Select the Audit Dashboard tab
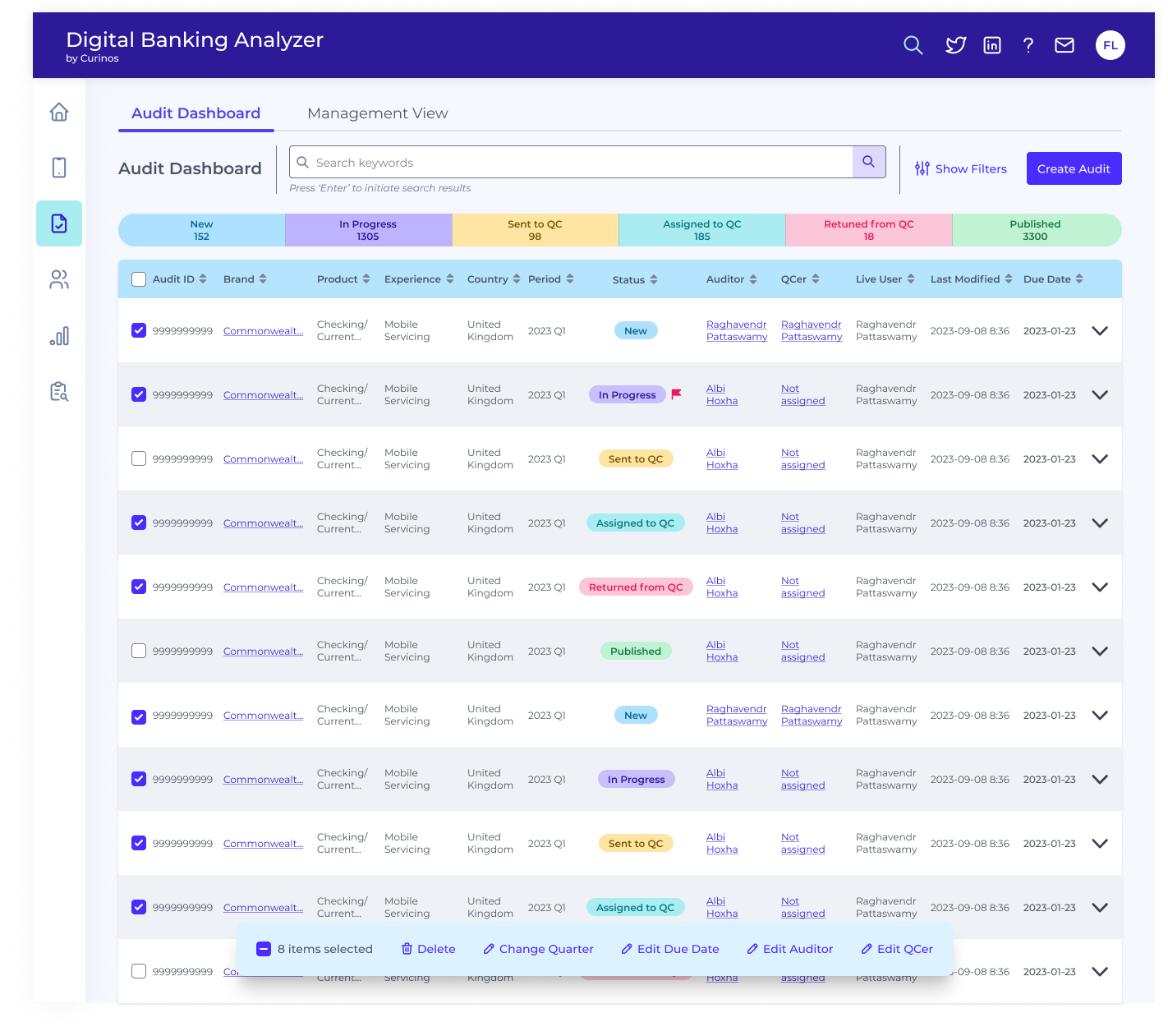Screen dimensions: 1168x1036 [195, 113]
